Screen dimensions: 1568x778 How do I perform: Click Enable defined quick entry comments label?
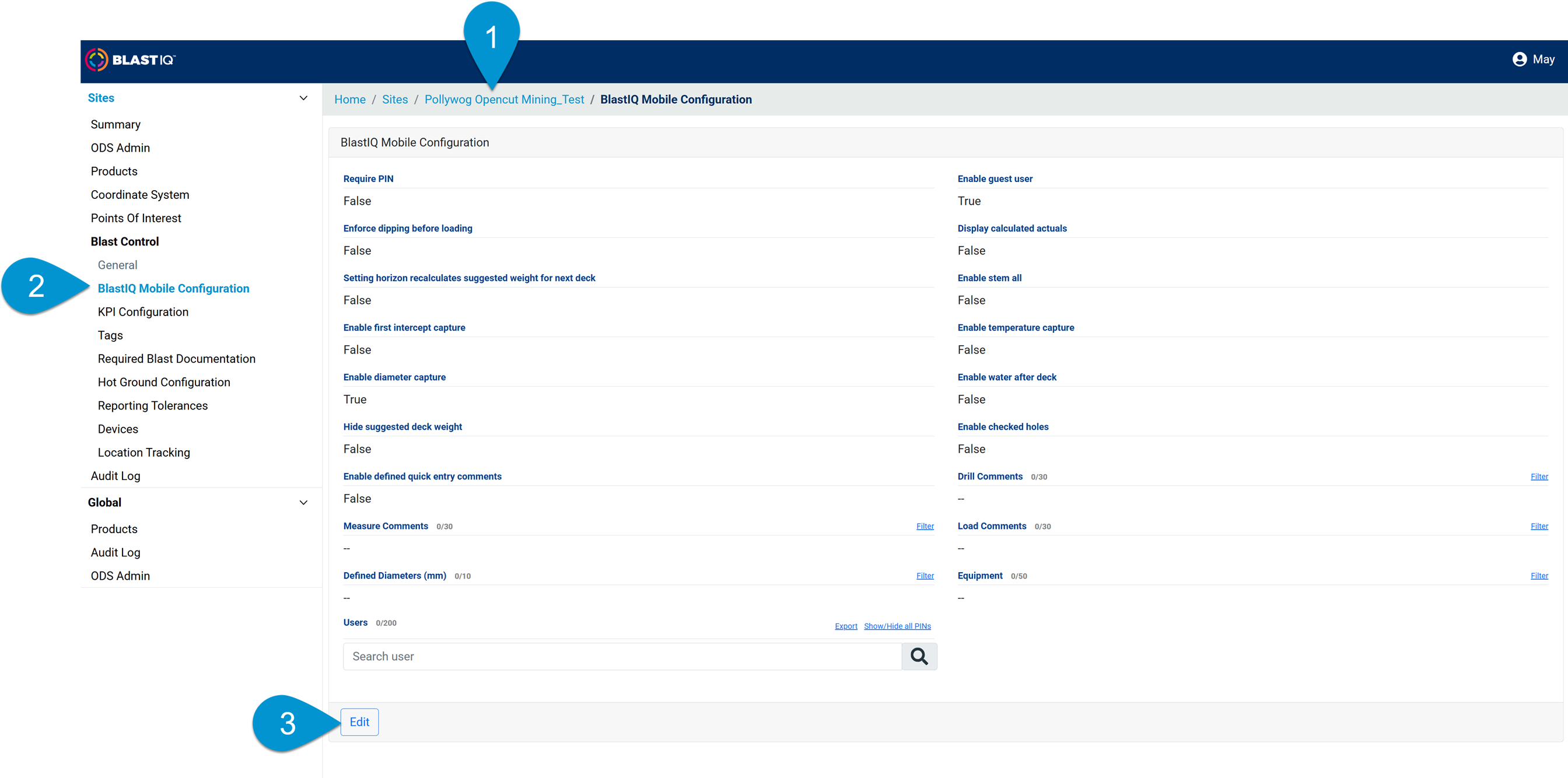click(x=422, y=476)
